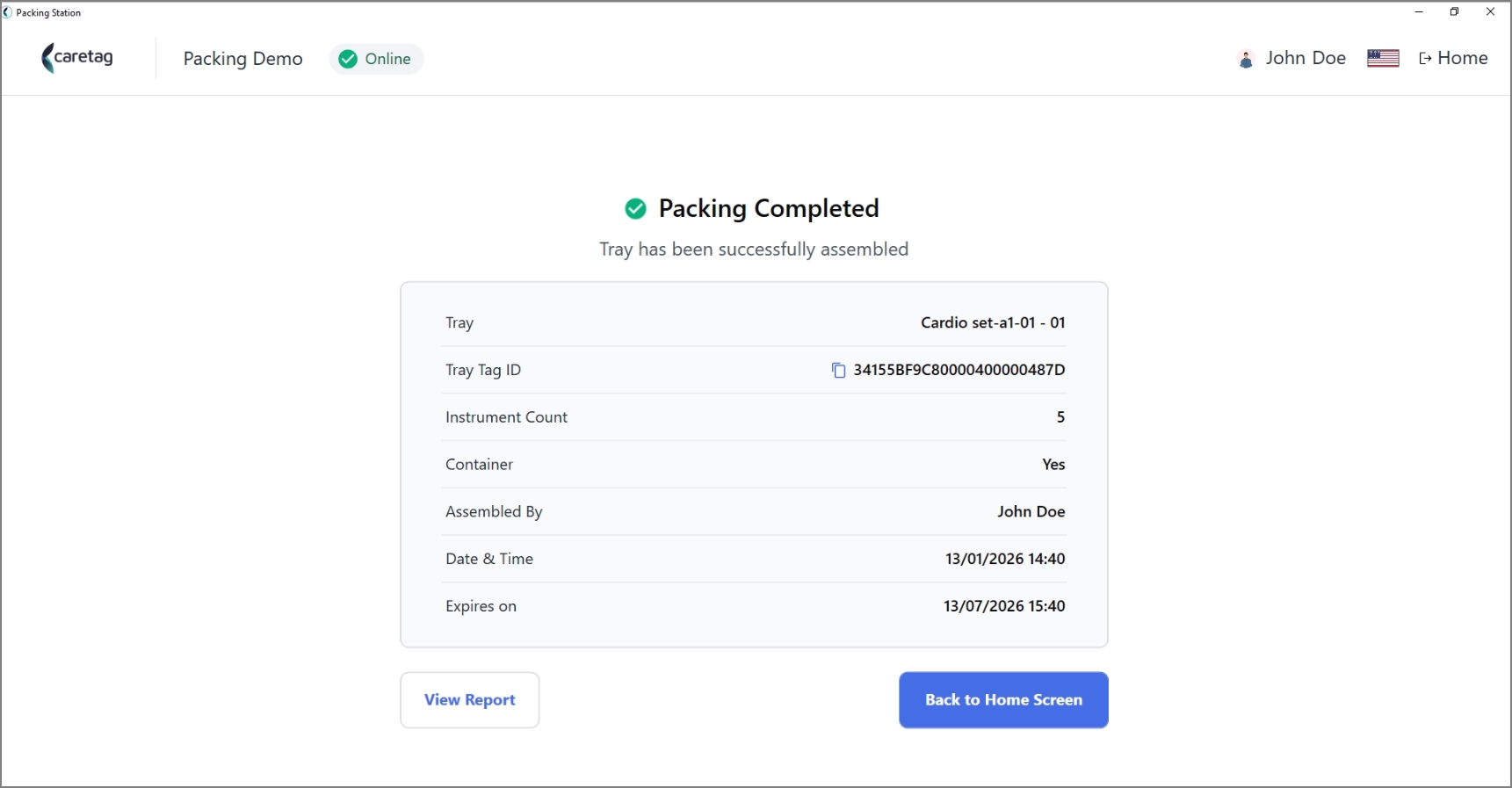Open language selection via US flag
Image resolution: width=1512 pixels, height=788 pixels.
point(1383,58)
